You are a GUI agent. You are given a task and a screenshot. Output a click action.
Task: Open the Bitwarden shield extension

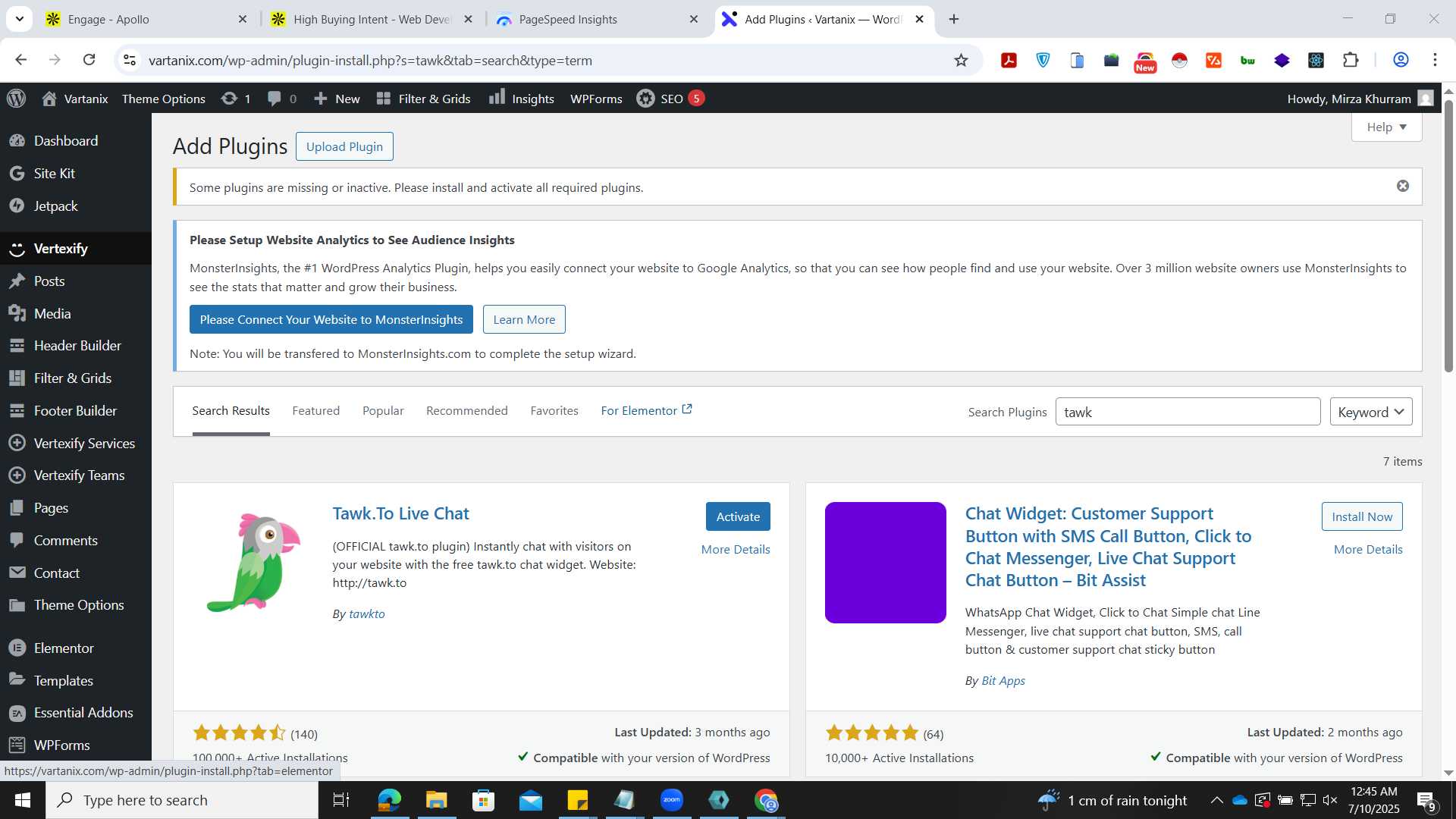tap(1043, 60)
